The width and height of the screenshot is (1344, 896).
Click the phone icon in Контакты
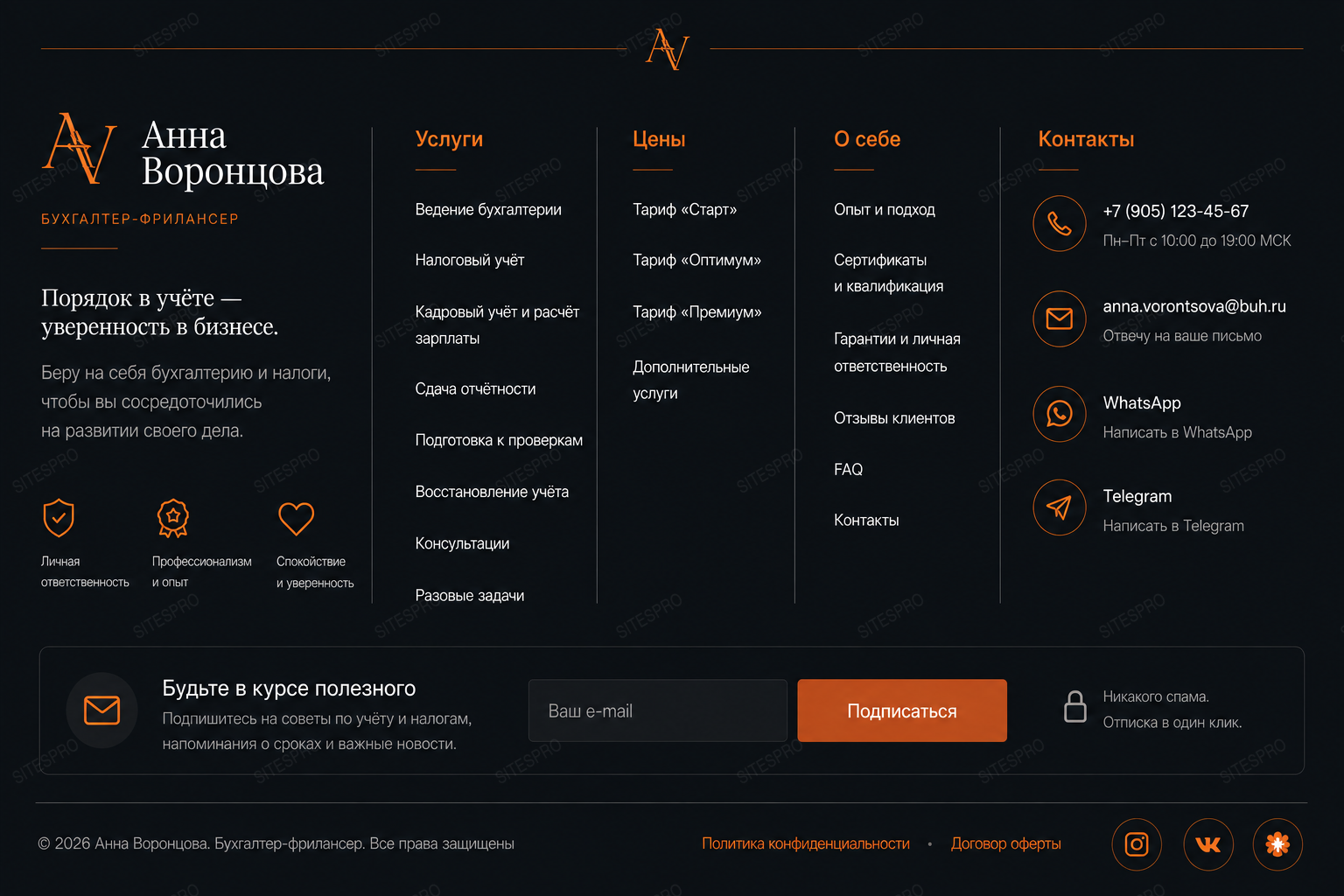(1059, 224)
